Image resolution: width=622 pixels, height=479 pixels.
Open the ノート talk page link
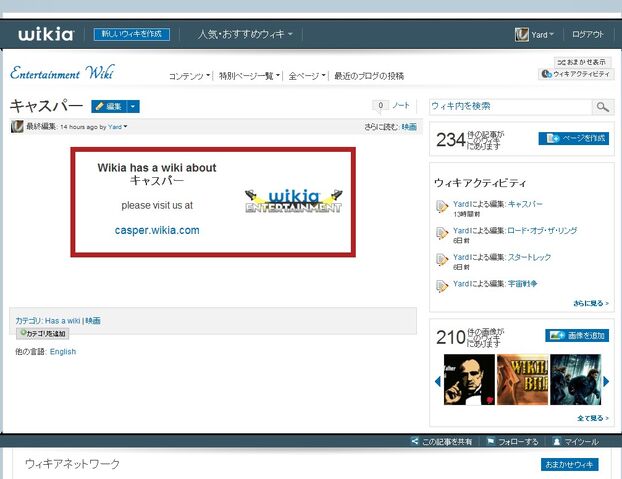[401, 105]
